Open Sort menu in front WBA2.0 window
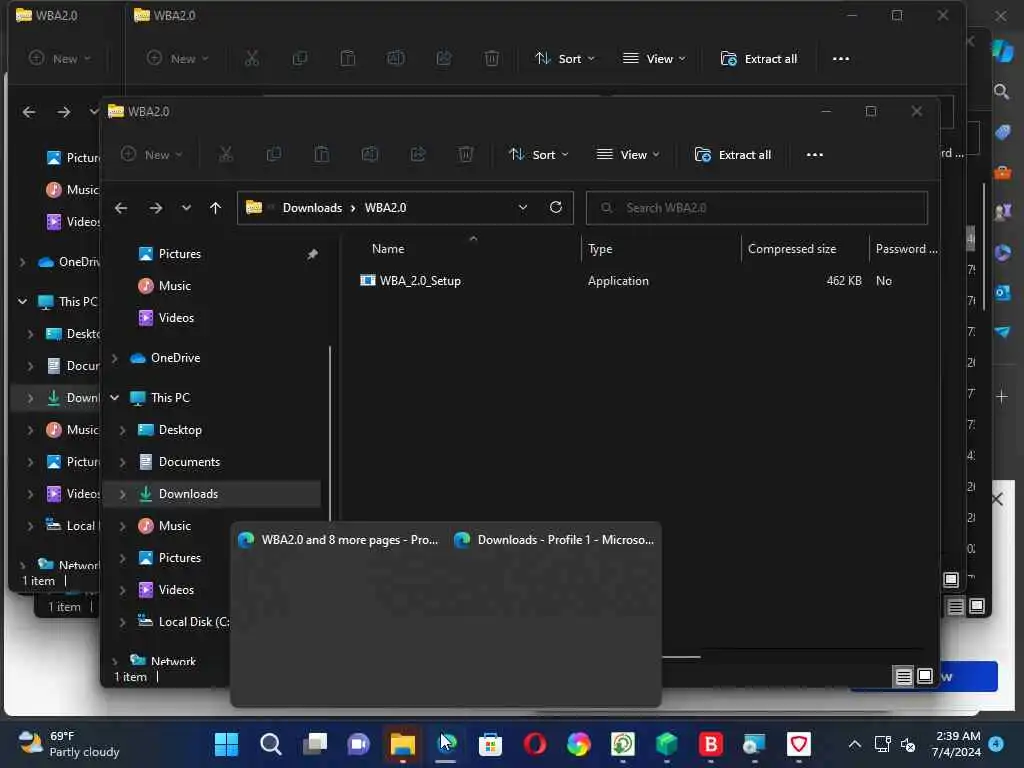Image resolution: width=1024 pixels, height=768 pixels. 539,155
